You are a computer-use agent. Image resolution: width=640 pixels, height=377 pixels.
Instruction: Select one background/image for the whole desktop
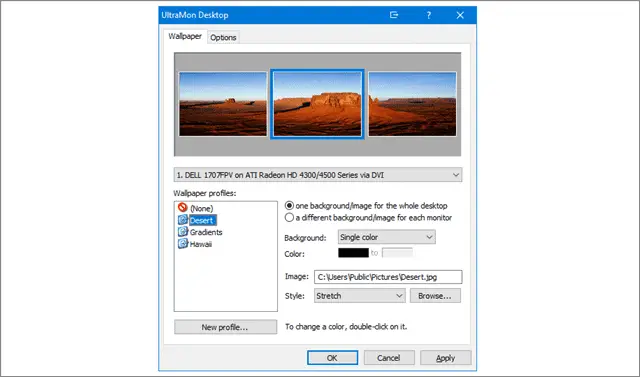(289, 206)
